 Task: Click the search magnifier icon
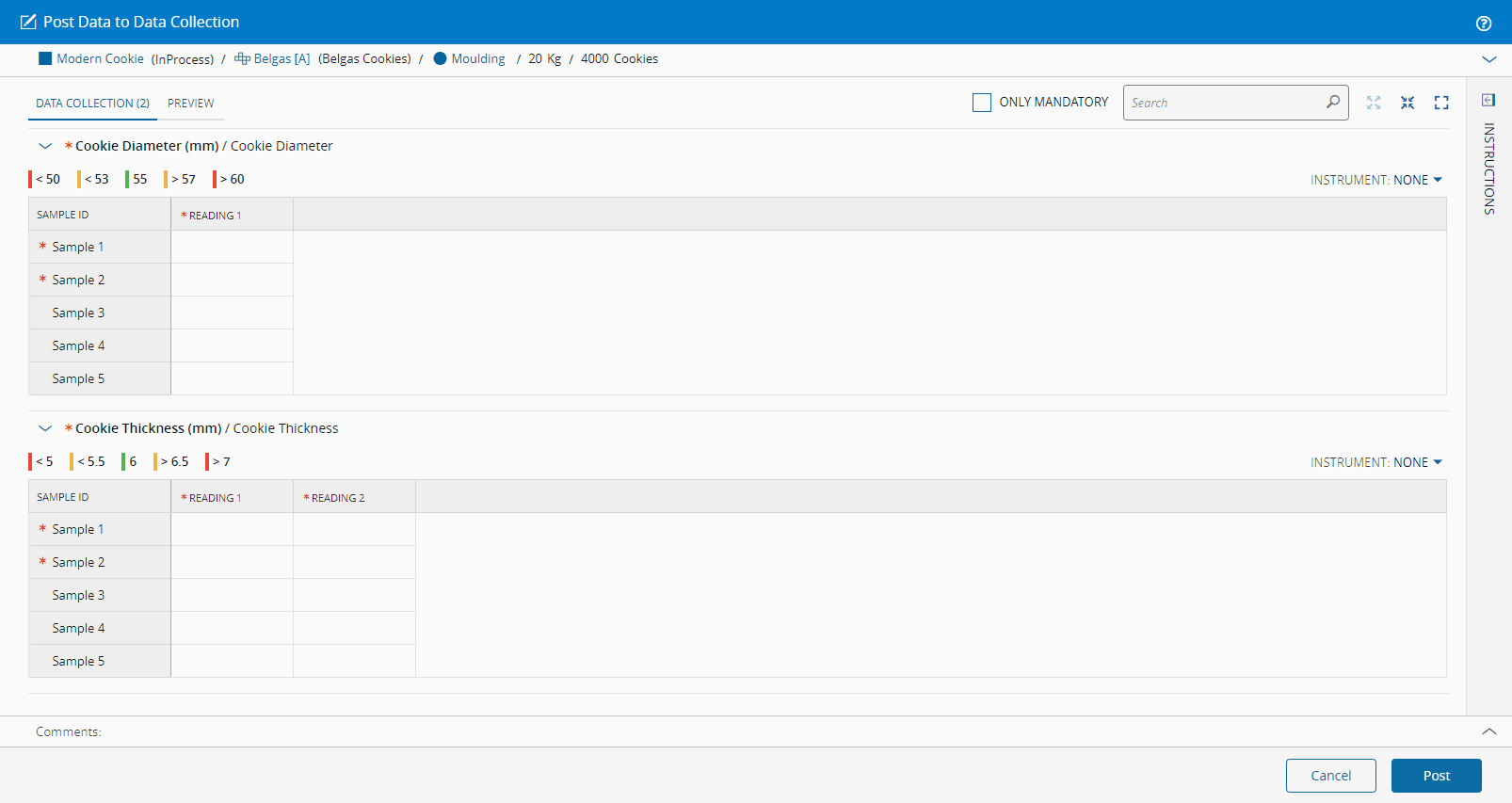click(1332, 102)
